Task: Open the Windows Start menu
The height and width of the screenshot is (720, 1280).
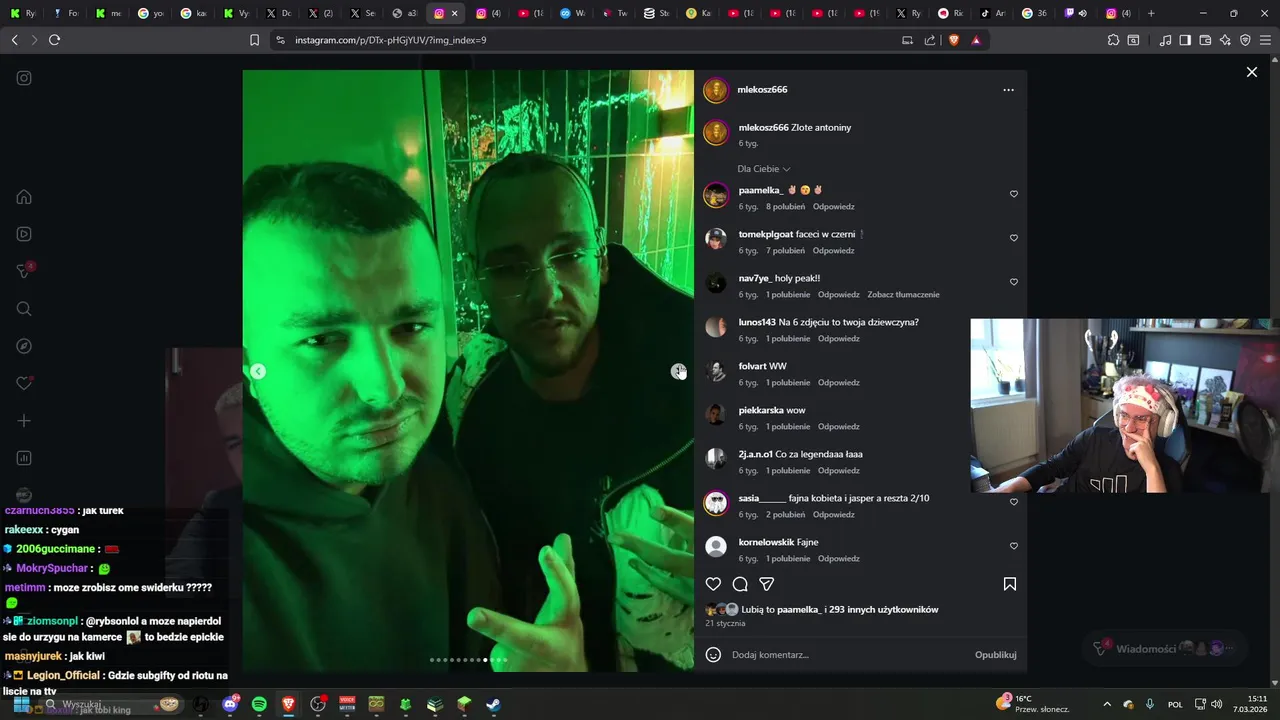Action: click(21, 704)
